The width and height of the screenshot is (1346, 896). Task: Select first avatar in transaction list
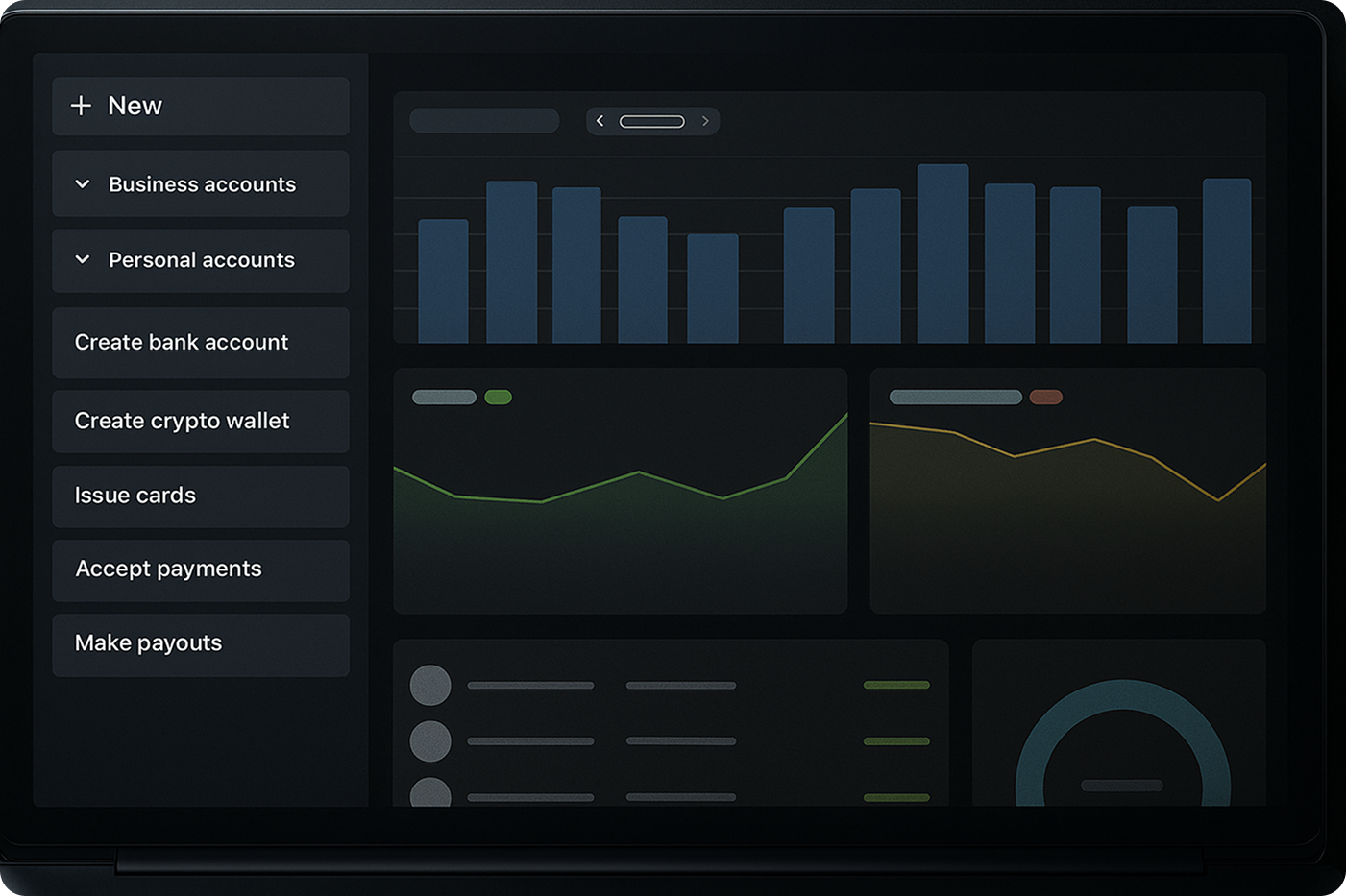[x=430, y=686]
